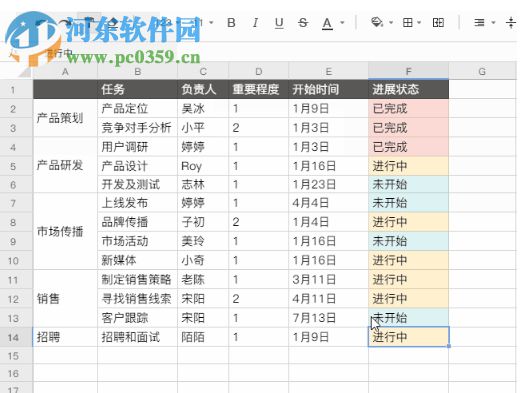Toggle italic formatting
The image size is (520, 393).
255,23
